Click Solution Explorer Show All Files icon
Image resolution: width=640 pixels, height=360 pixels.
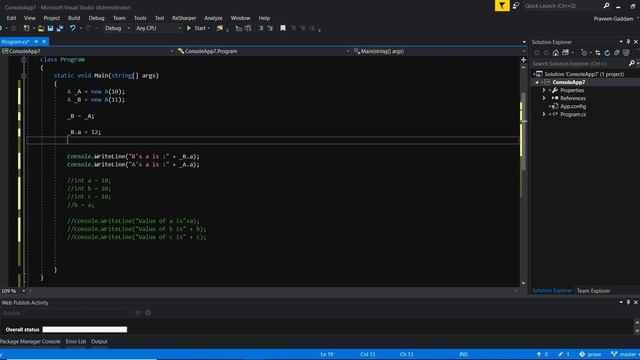click(626, 53)
